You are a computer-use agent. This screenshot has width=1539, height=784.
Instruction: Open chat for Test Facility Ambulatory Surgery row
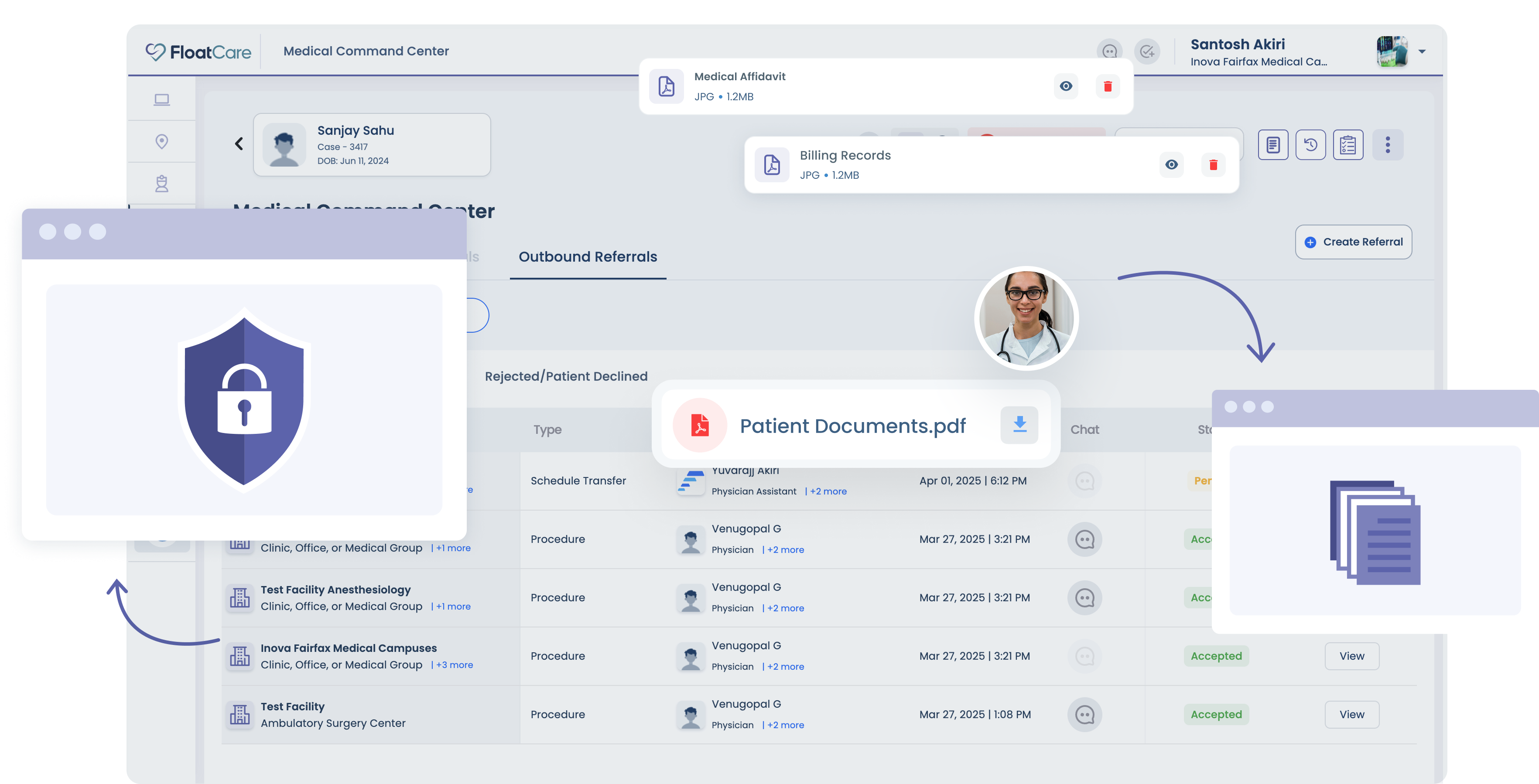1084,715
